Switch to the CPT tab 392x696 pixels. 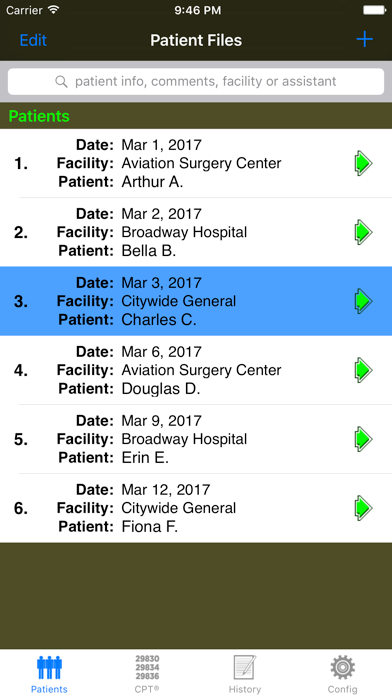pos(147,673)
